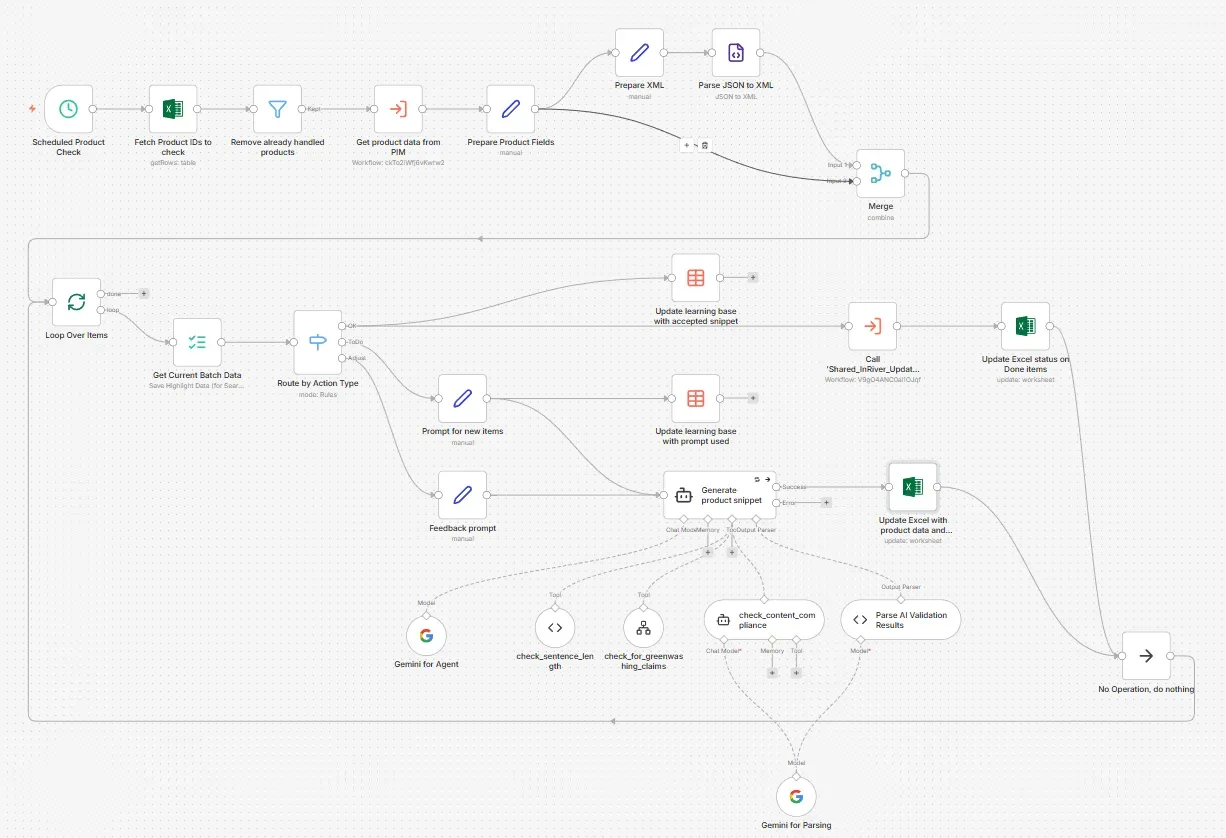Click the robot icon on Generate product snippet
This screenshot has width=1226, height=838.
click(x=682, y=495)
